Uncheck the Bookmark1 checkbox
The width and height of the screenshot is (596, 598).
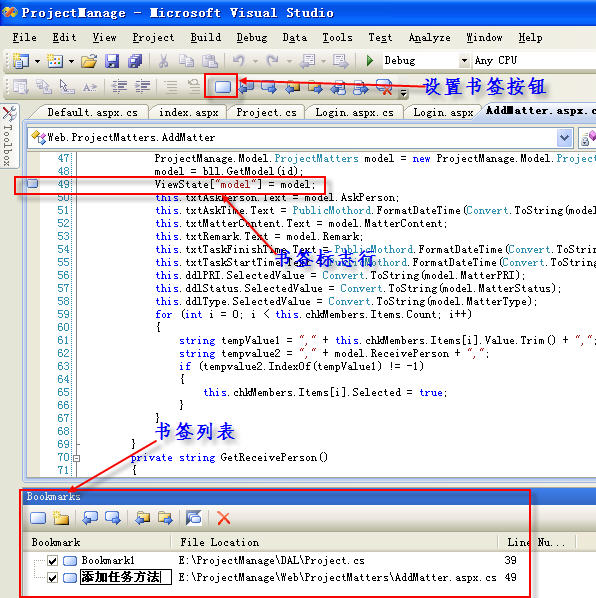click(53, 561)
